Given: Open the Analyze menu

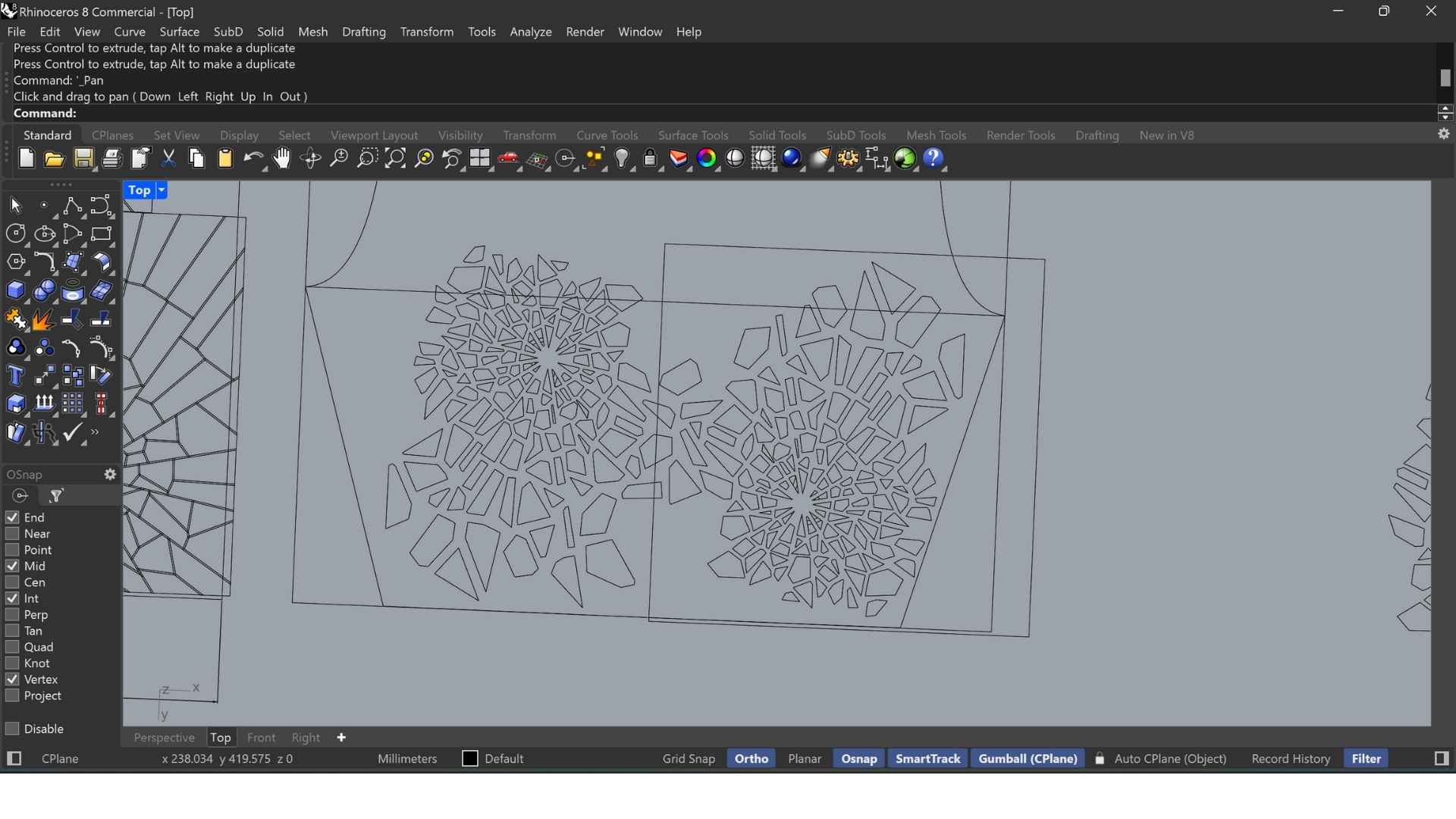Looking at the screenshot, I should [531, 33].
